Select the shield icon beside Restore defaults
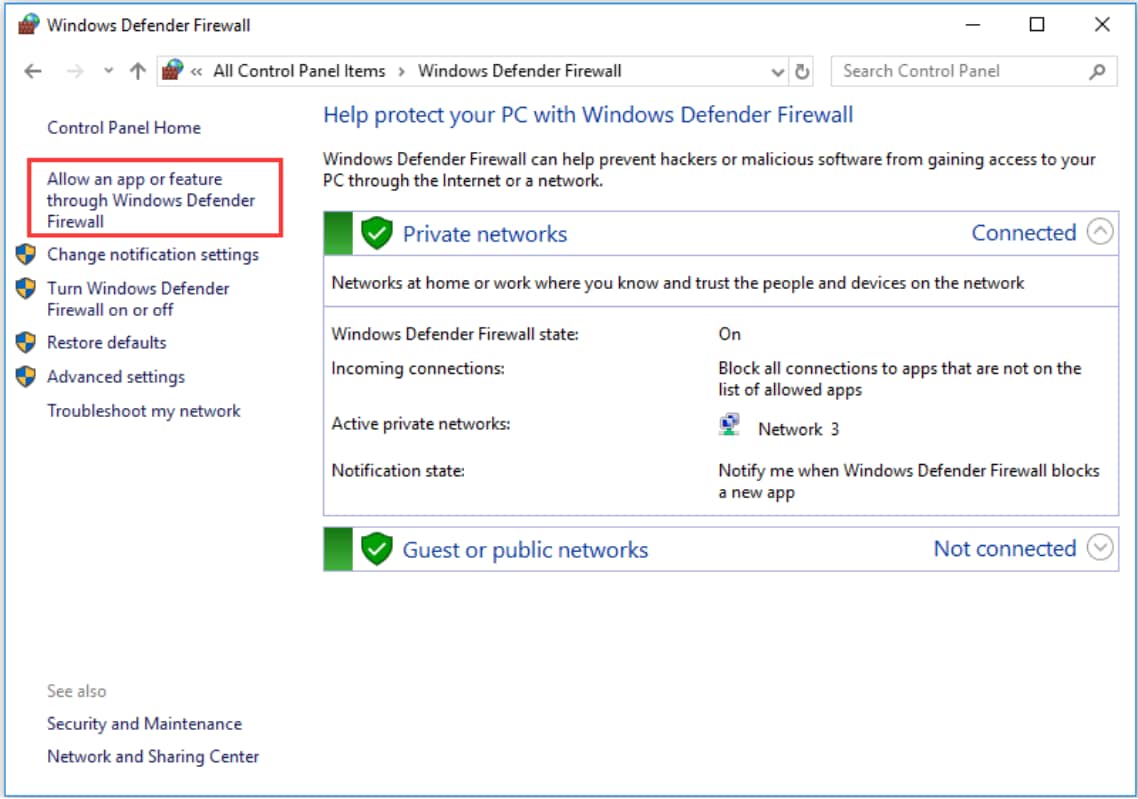 click(x=25, y=343)
